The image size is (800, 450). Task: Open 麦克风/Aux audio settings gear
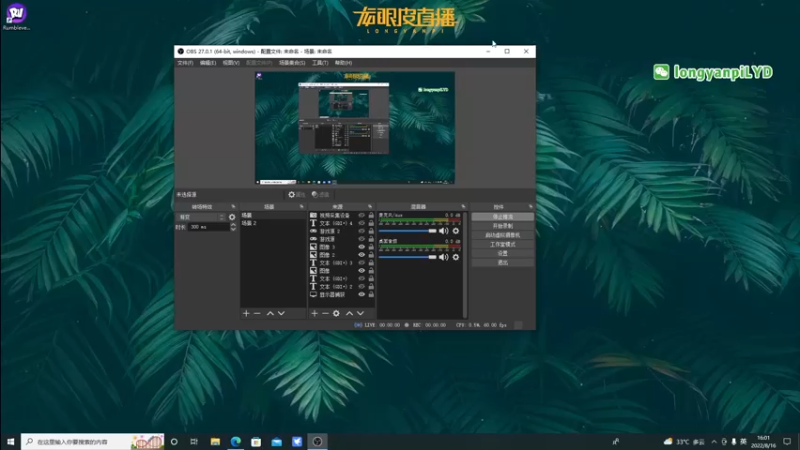[456, 231]
